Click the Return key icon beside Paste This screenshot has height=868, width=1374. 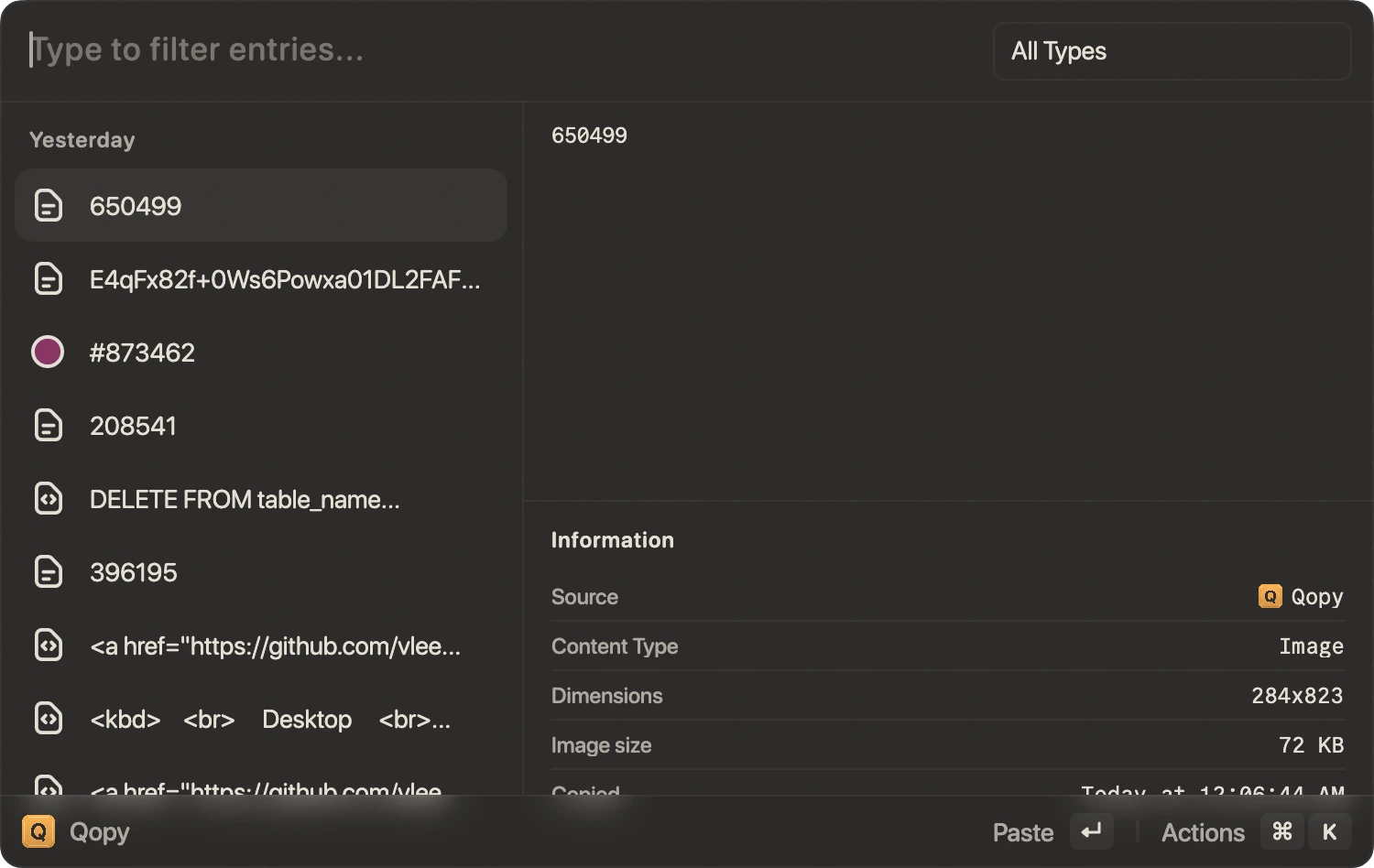click(x=1091, y=831)
